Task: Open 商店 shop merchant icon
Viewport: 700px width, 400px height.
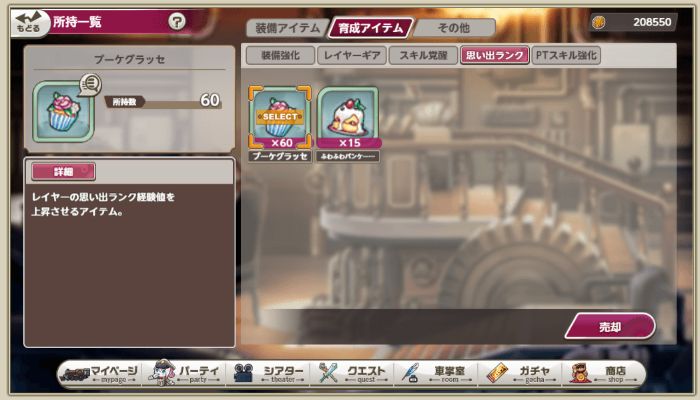Action: (x=580, y=373)
